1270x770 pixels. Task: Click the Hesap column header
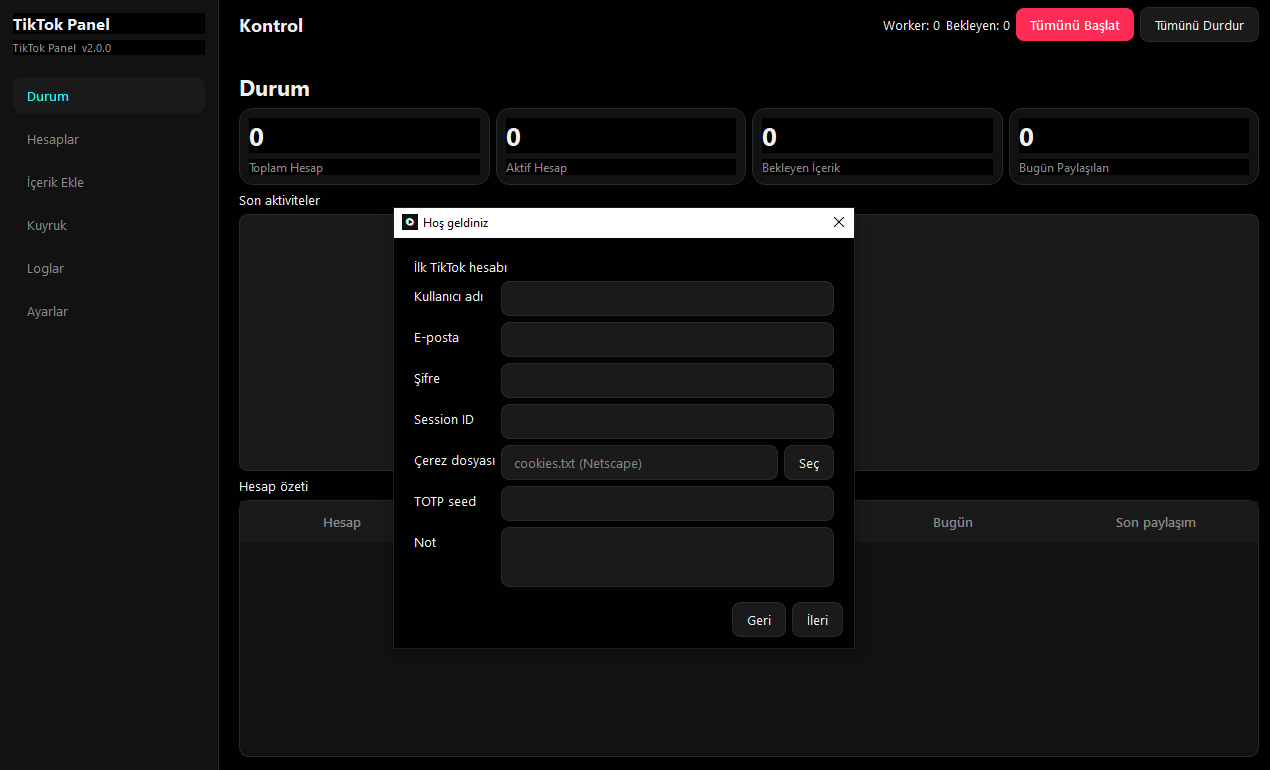(x=342, y=522)
